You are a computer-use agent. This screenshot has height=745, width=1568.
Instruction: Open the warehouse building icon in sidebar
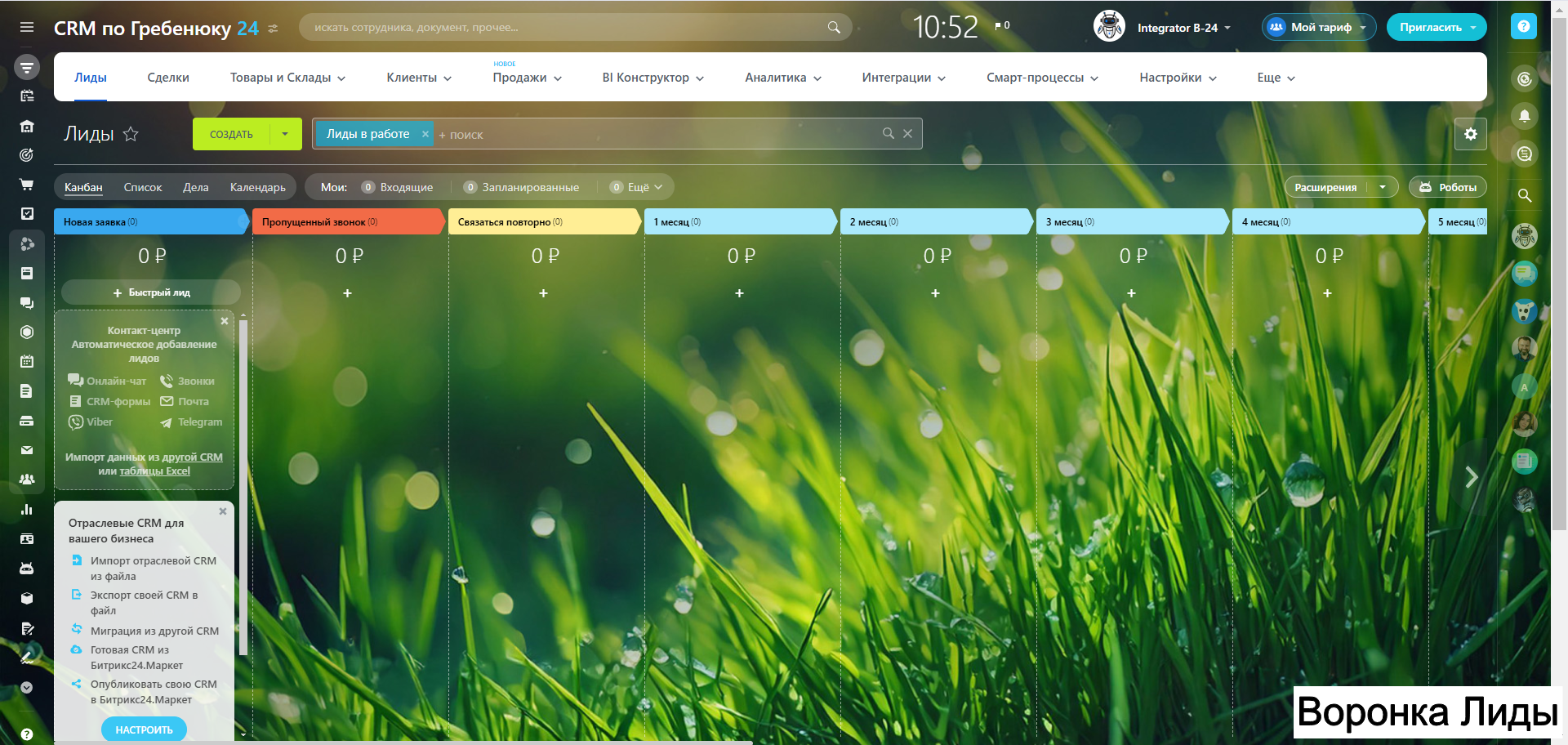tap(27, 126)
